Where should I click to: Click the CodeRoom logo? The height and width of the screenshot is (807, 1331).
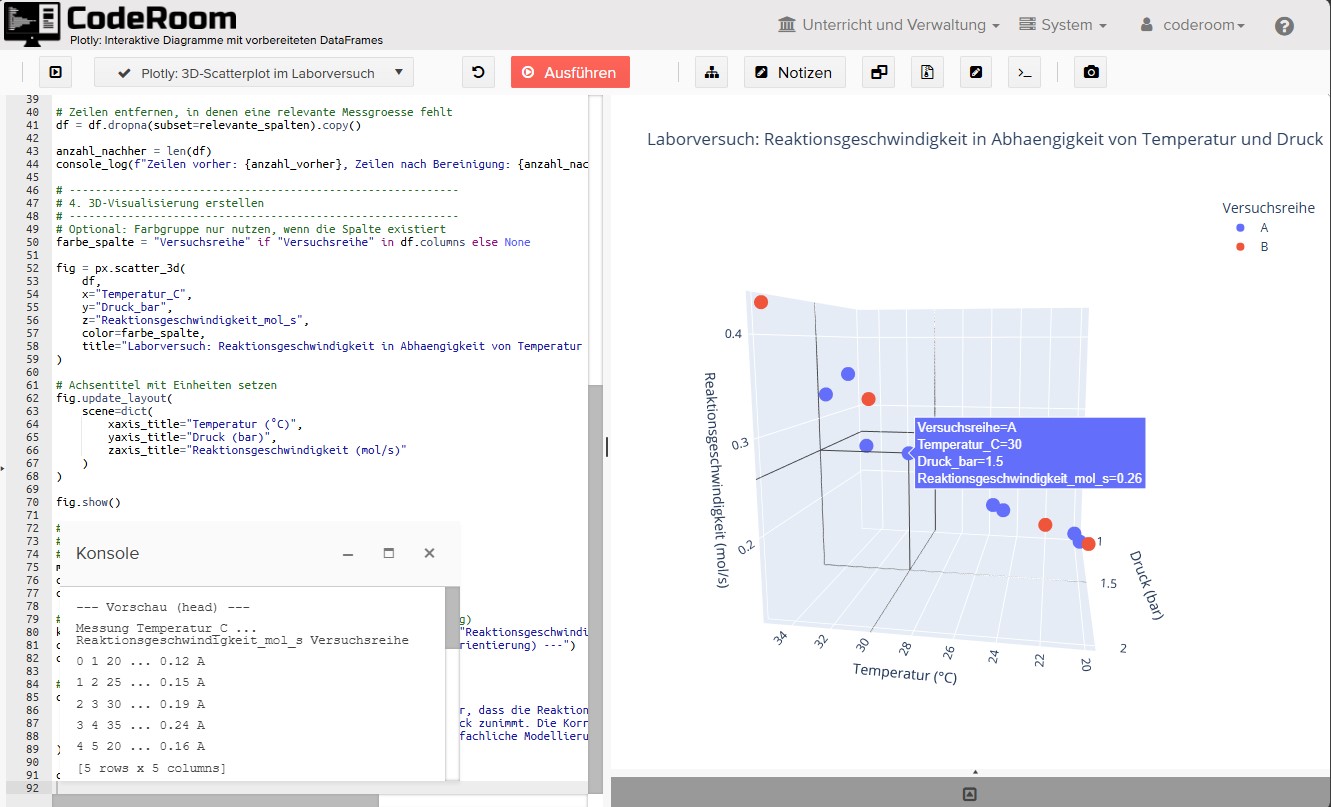tap(120, 22)
